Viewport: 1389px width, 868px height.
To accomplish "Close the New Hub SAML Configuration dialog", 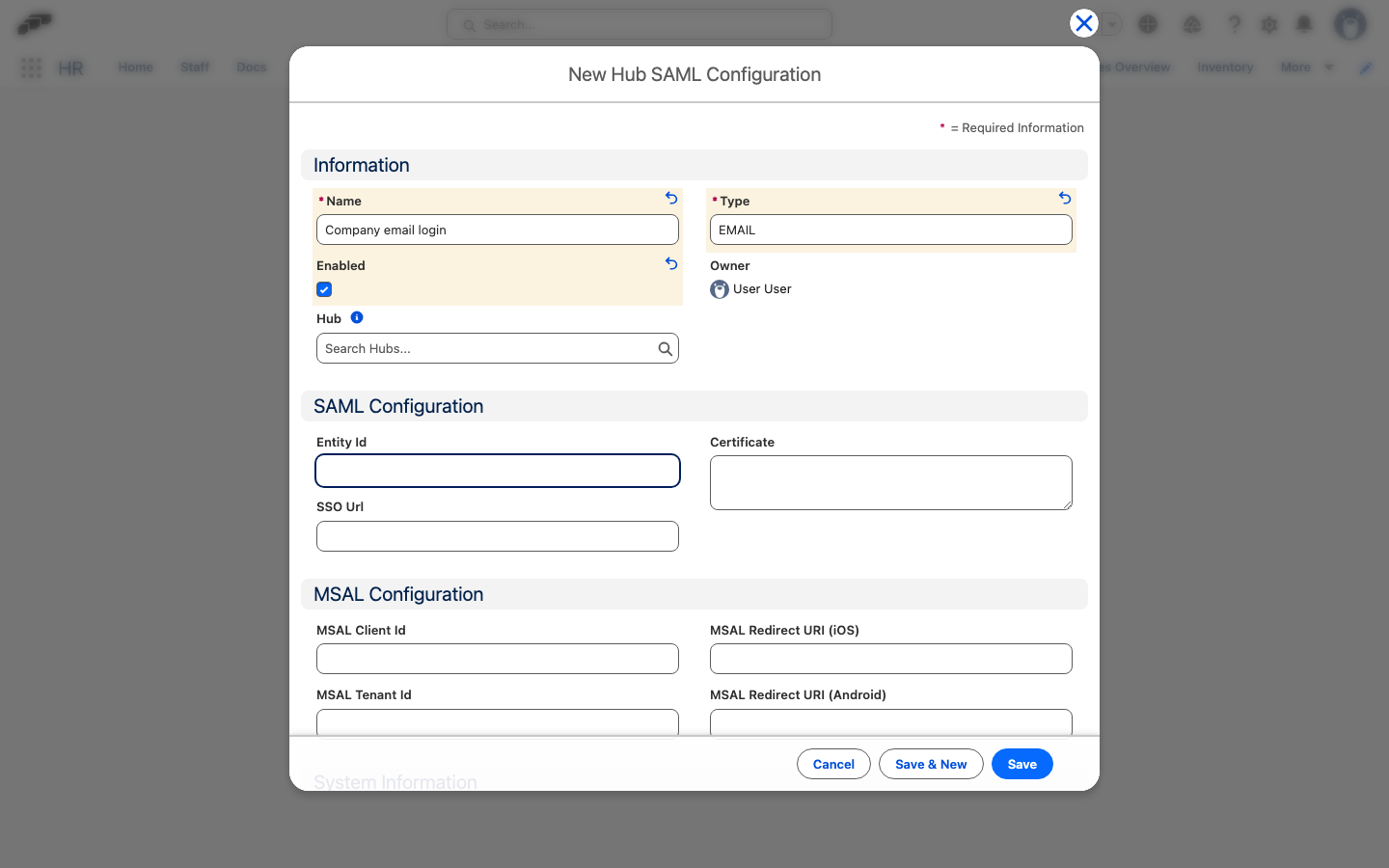I will click(x=1084, y=23).
